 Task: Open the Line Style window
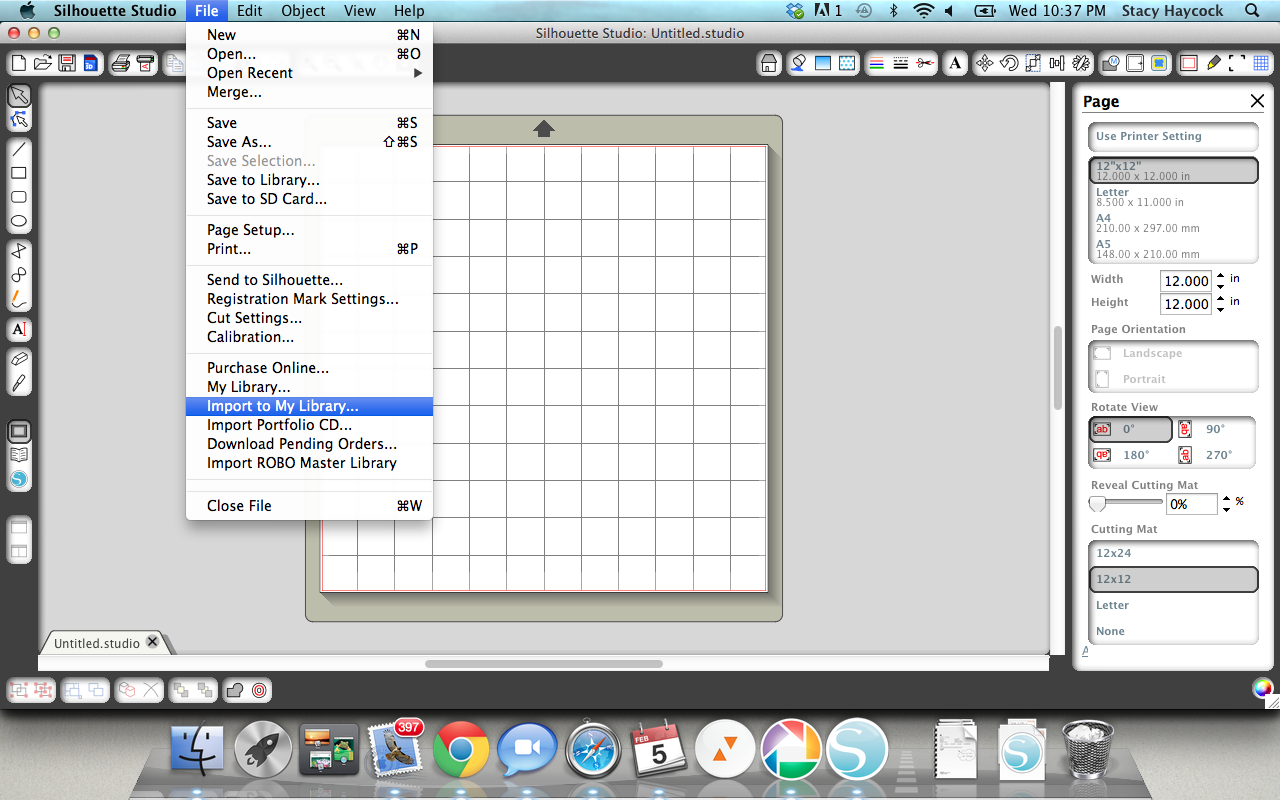(x=901, y=63)
